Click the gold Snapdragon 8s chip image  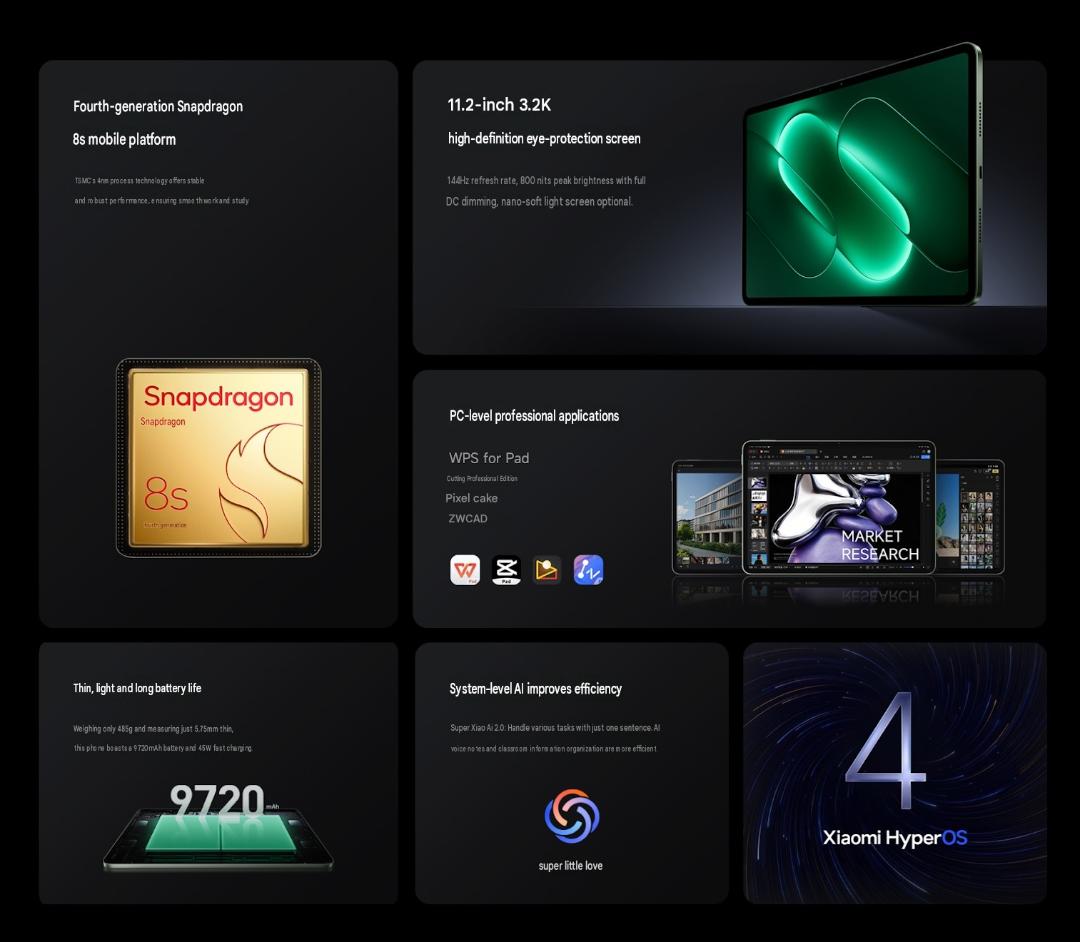coord(218,457)
